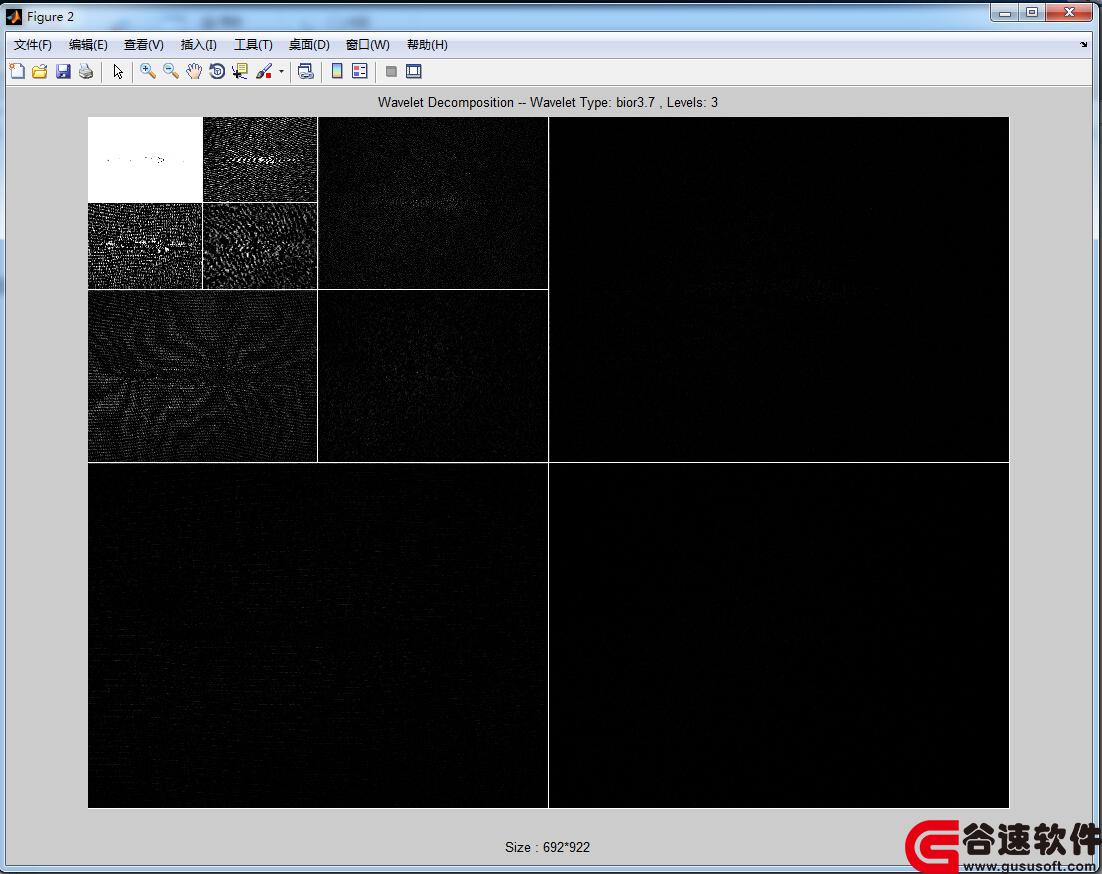The image size is (1102, 874).
Task: Open a file with the folder icon
Action: pyautogui.click(x=40, y=71)
